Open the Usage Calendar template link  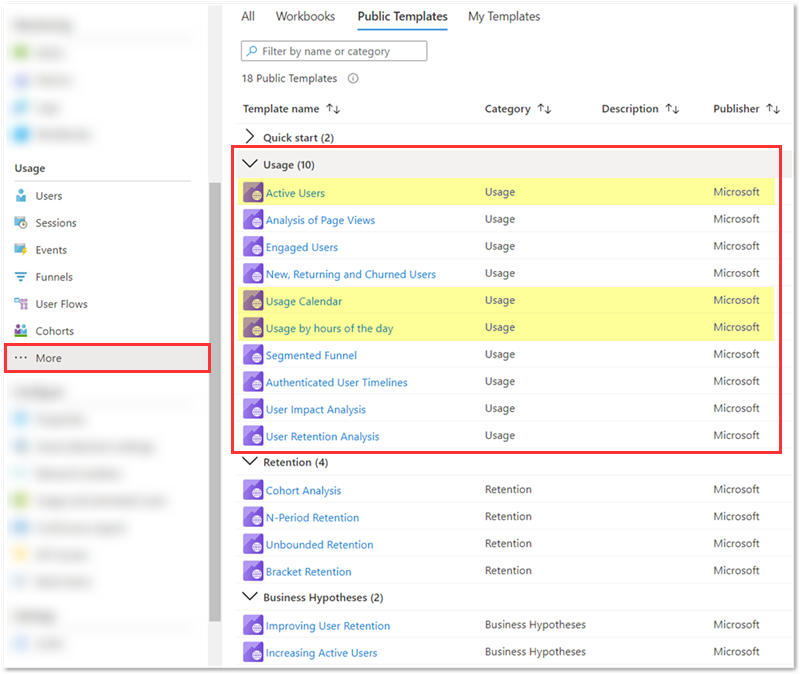(304, 301)
